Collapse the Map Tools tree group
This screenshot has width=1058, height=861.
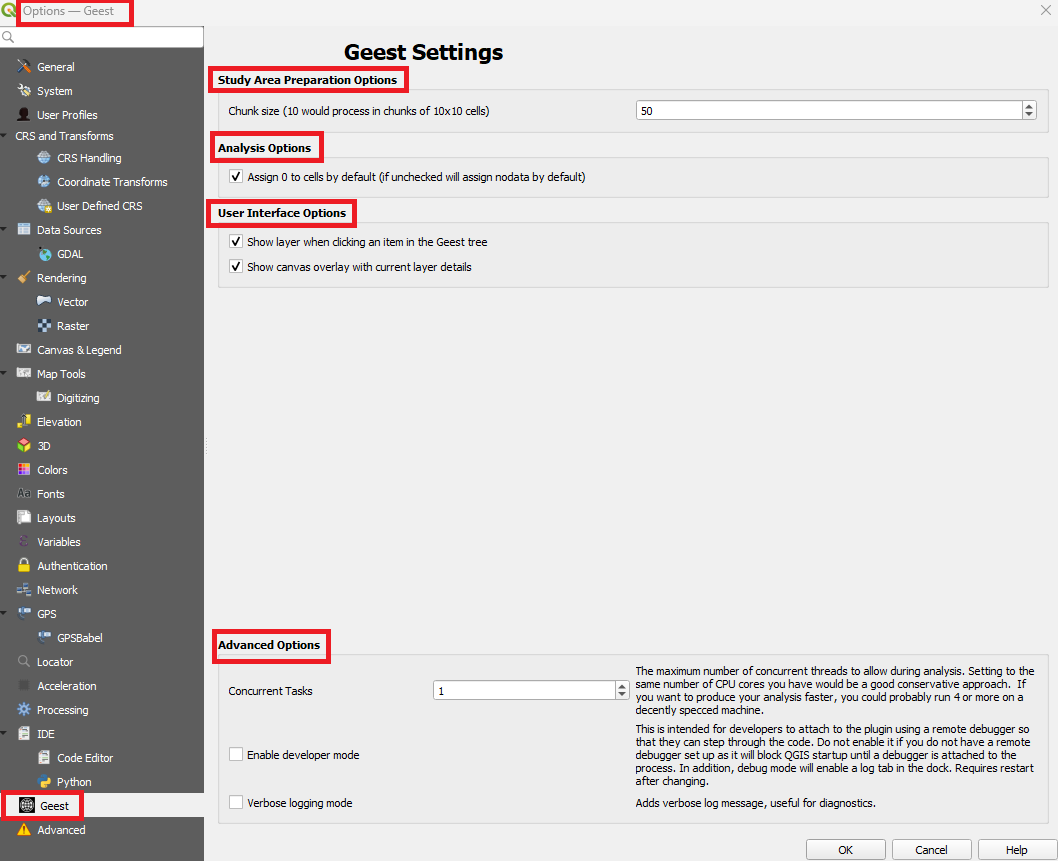point(4,373)
